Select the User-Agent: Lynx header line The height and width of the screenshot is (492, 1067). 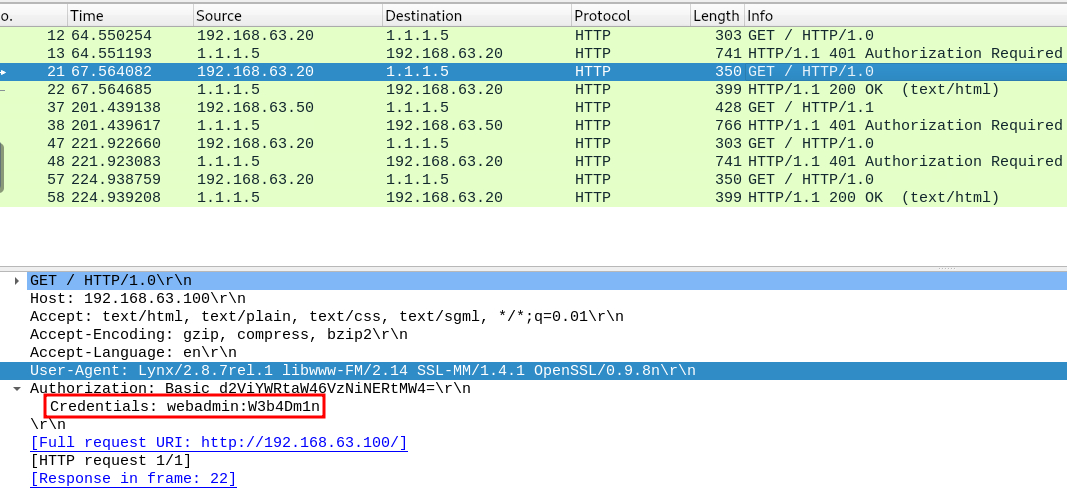362,371
